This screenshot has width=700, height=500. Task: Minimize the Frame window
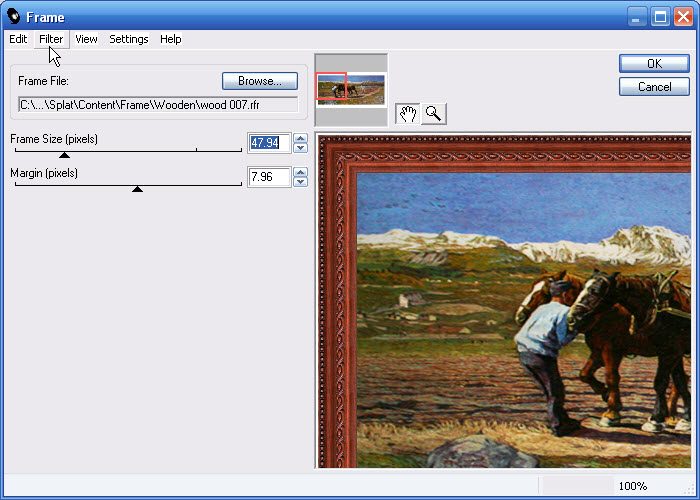pyautogui.click(x=636, y=17)
